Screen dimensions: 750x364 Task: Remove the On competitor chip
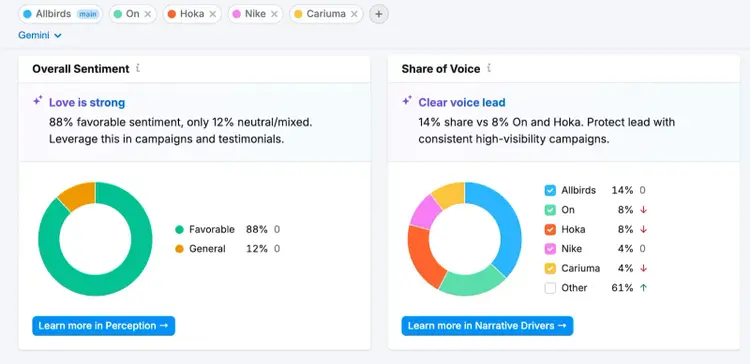click(148, 14)
